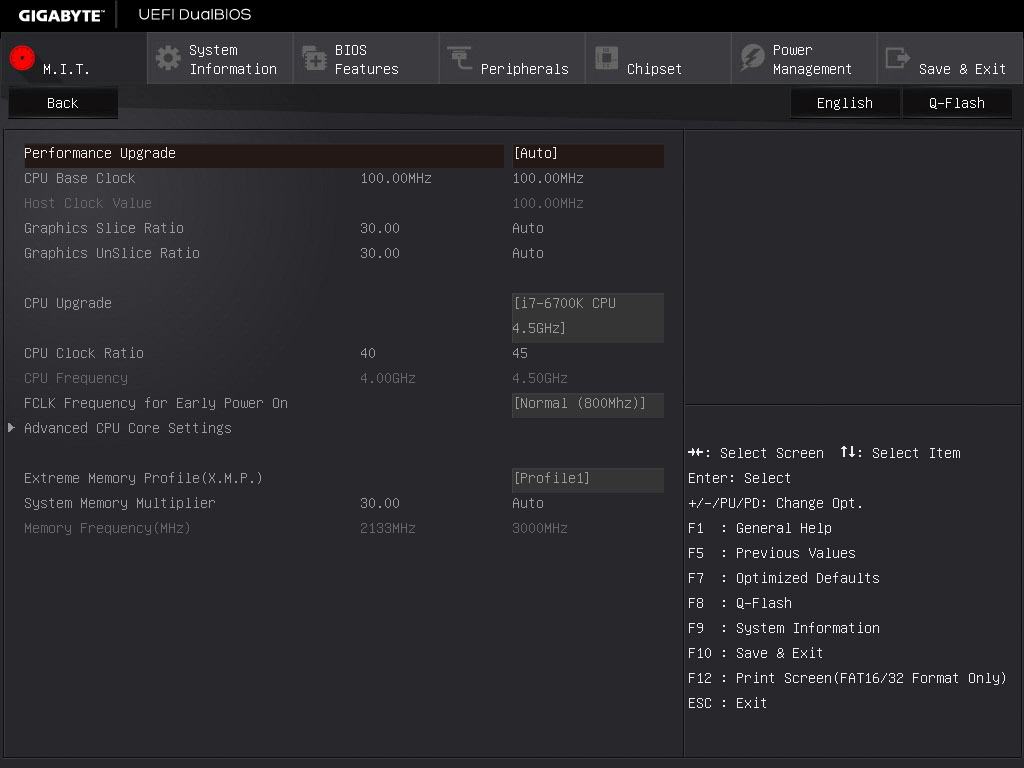The image size is (1024, 768).
Task: Click F1 General Help hint
Action: click(760, 528)
